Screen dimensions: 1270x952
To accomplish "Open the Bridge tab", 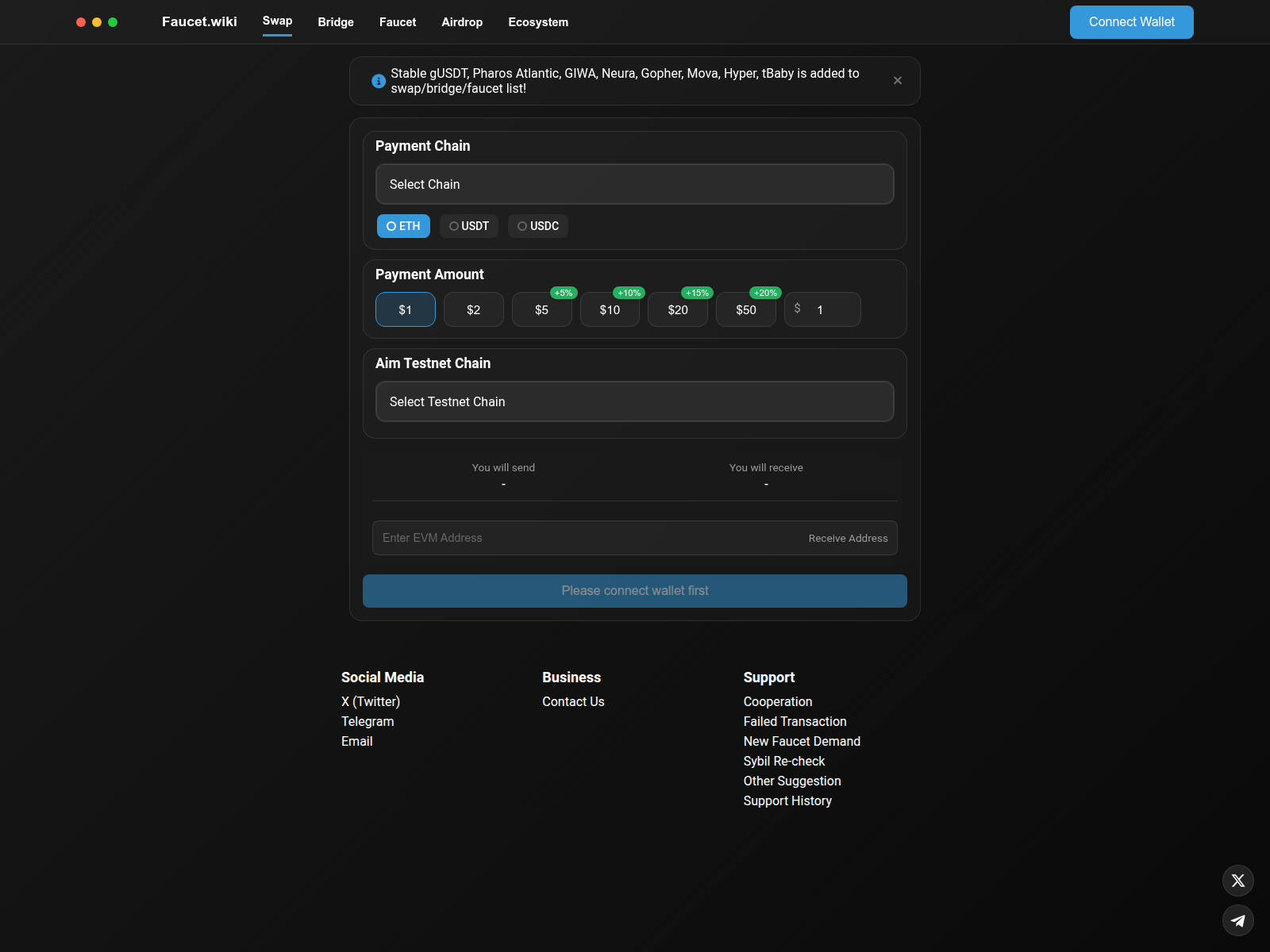I will (336, 22).
